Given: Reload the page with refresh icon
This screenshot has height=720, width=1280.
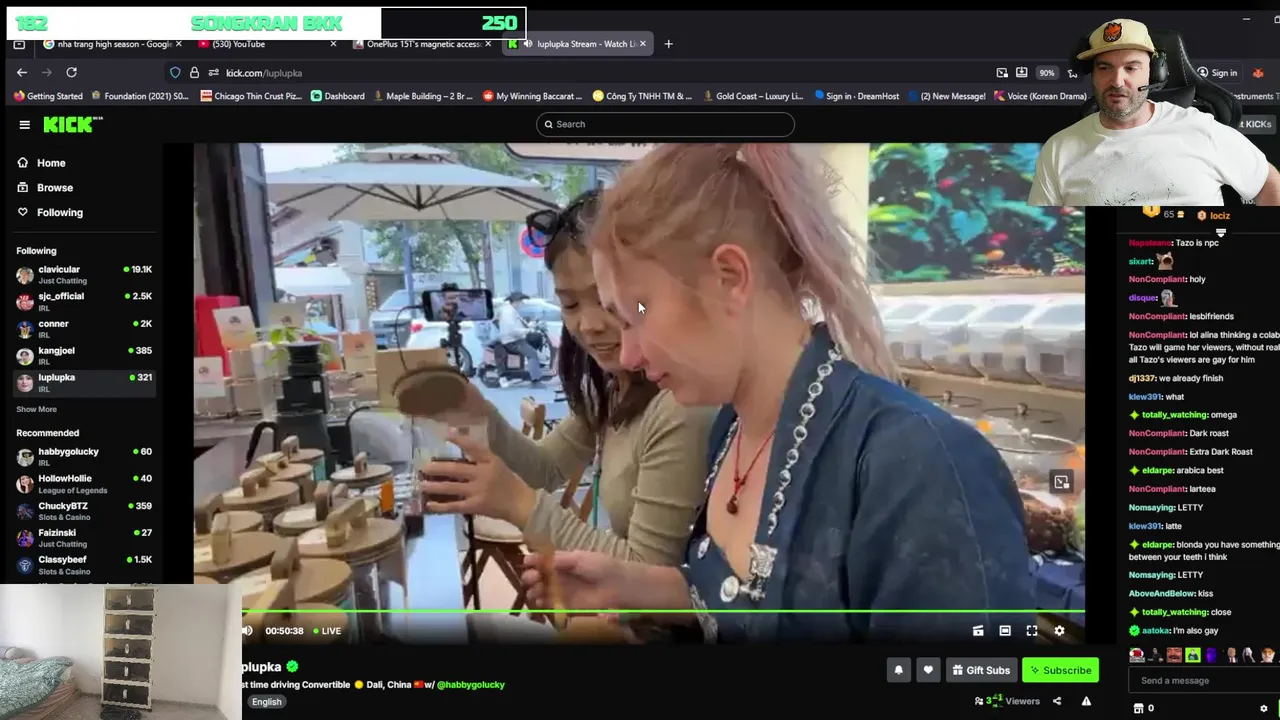Looking at the screenshot, I should [71, 73].
